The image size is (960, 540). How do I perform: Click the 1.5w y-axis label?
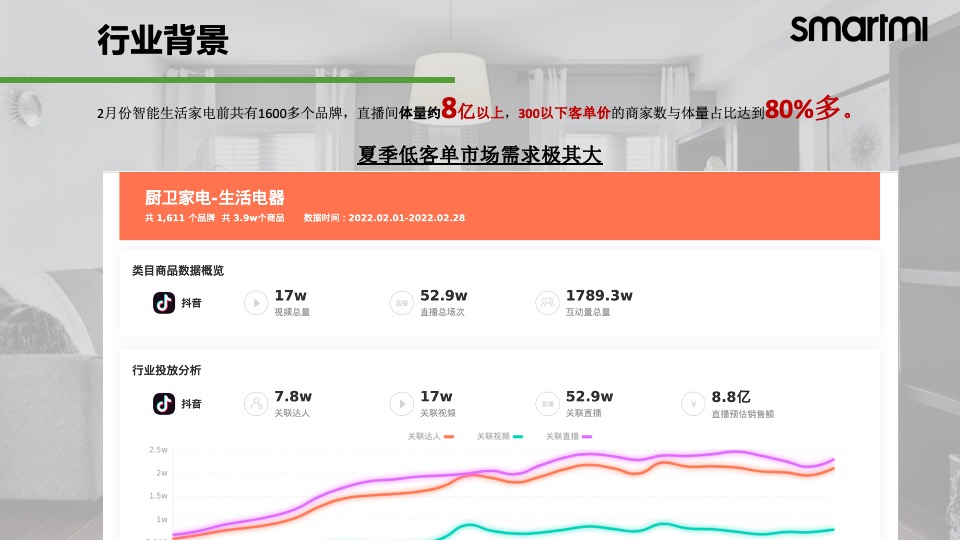click(x=158, y=496)
